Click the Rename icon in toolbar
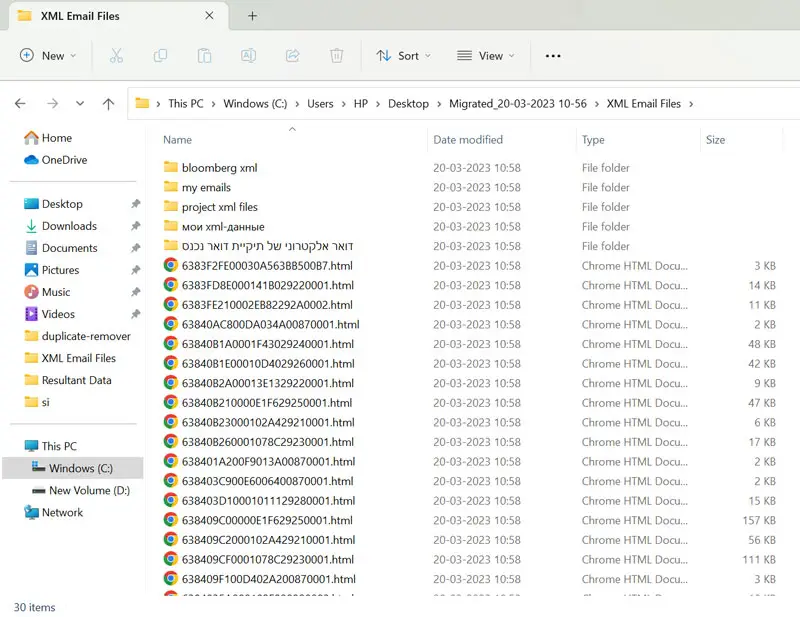Screen dimensions: 800x617 pyautogui.click(x=248, y=56)
